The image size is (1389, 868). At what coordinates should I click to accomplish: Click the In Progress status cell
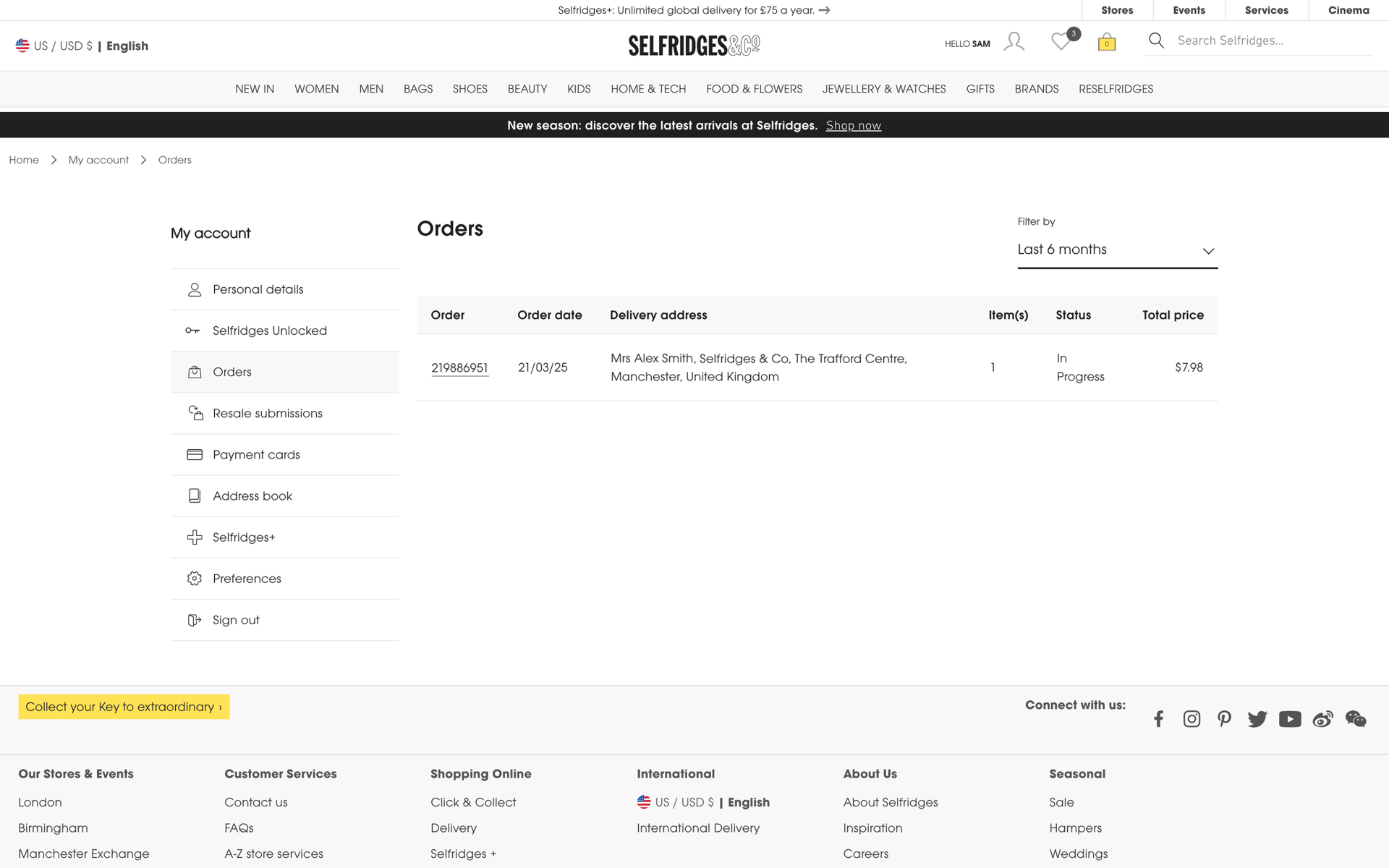click(x=1080, y=367)
